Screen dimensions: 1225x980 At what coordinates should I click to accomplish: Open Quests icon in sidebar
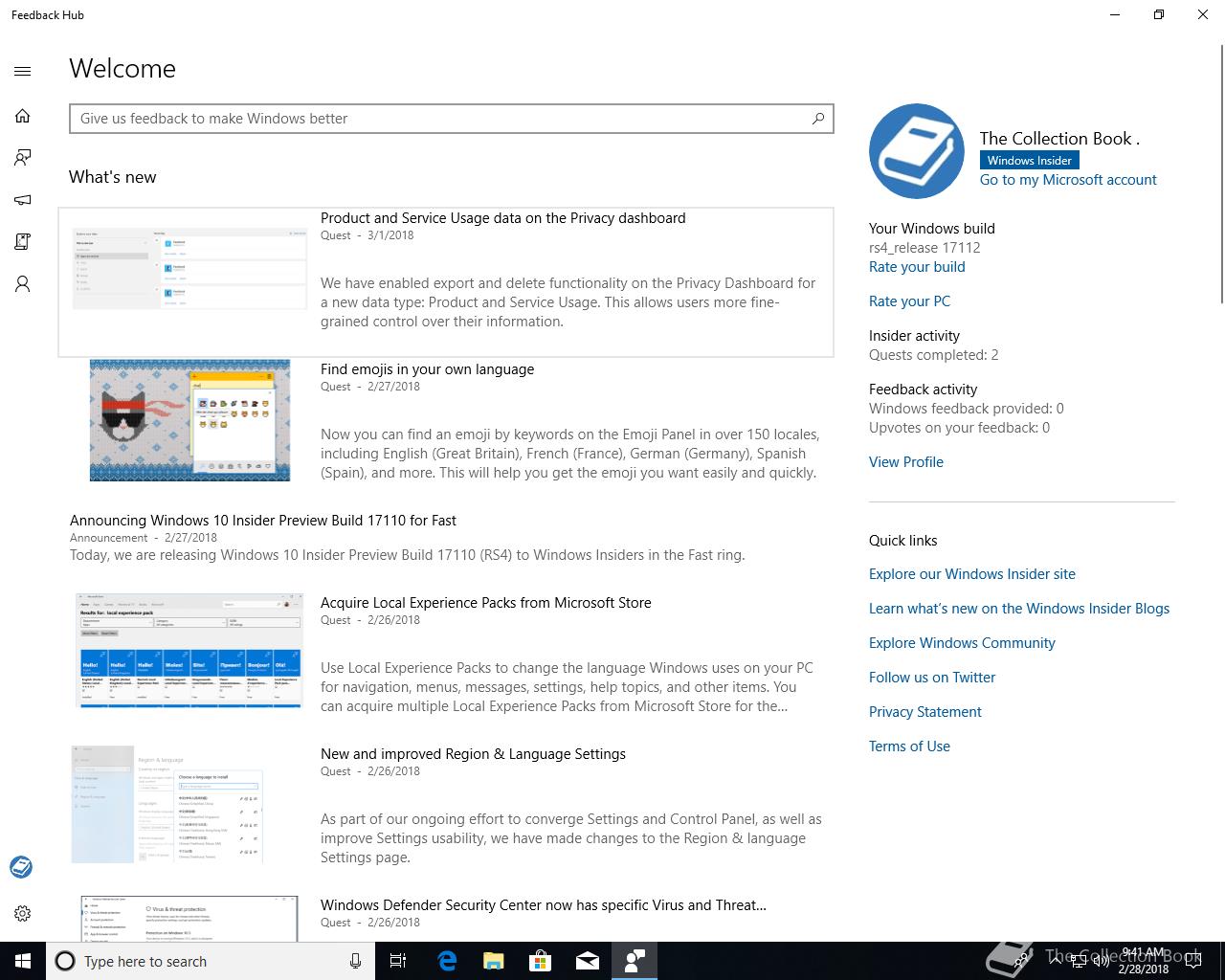23,242
